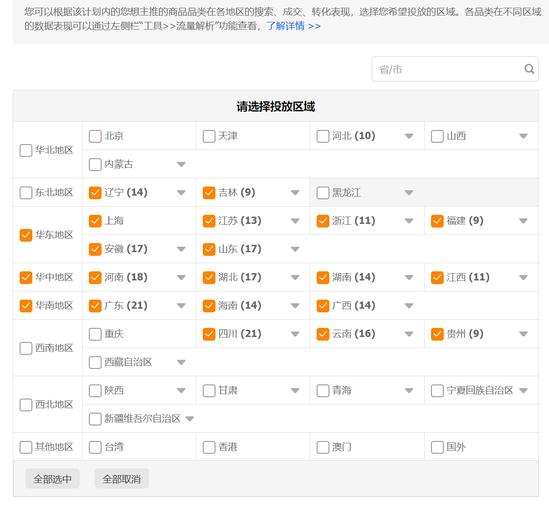Screen dimensions: 549x508
Task: Uncheck the 华南地区 region checkbox
Action: tap(26, 306)
